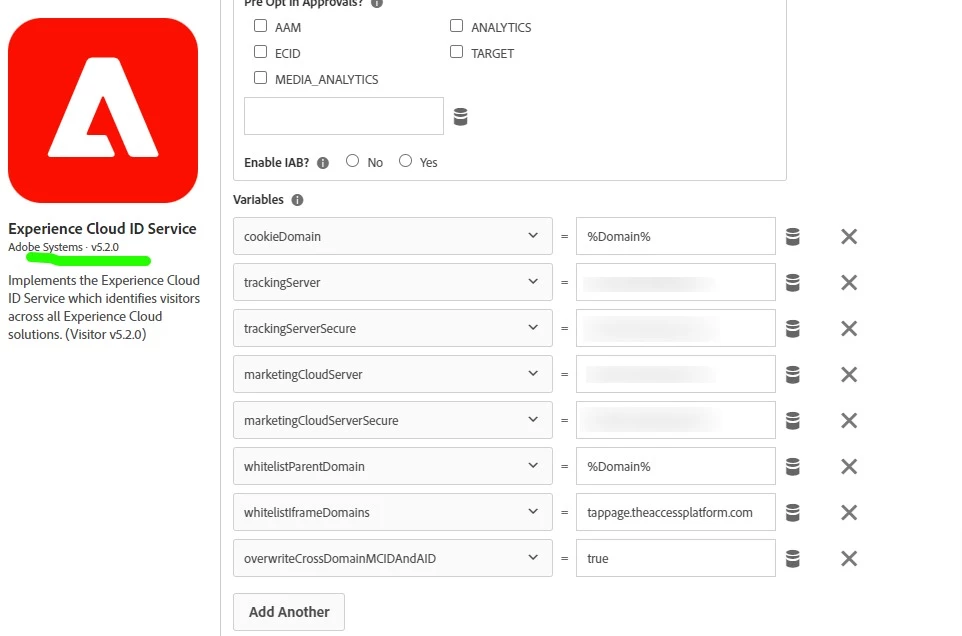This screenshot has width=962, height=636.
Task: Click the Adobe Systems v5.2.0 version text
Action: pyautogui.click(x=63, y=247)
